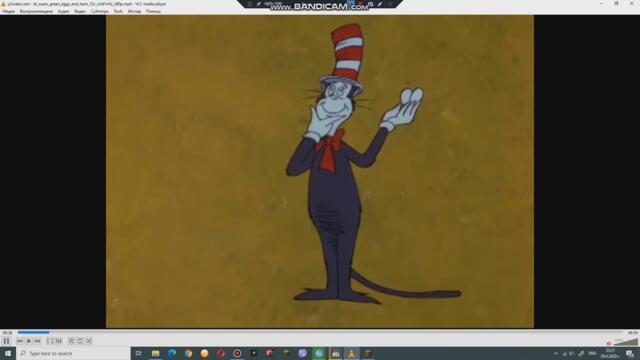
Task: Click the total duration time label
Action: [x=632, y=333]
